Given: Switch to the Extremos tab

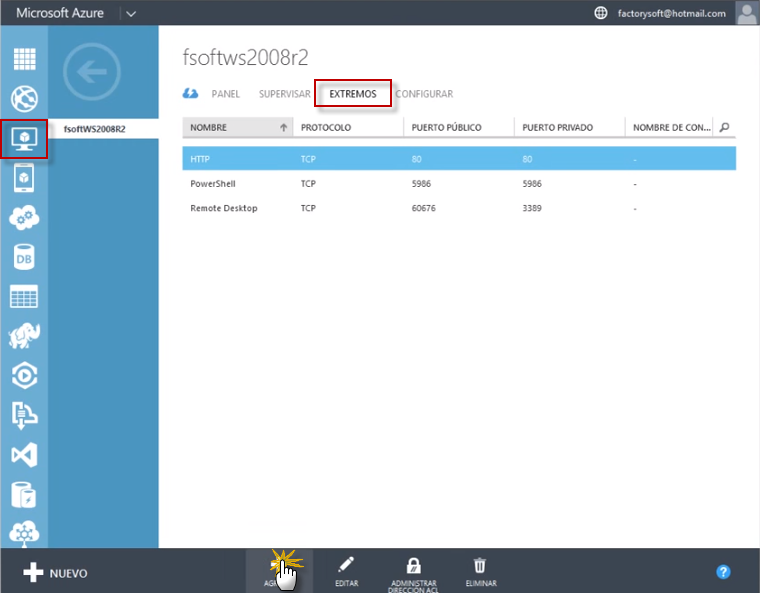Looking at the screenshot, I should click(x=353, y=94).
